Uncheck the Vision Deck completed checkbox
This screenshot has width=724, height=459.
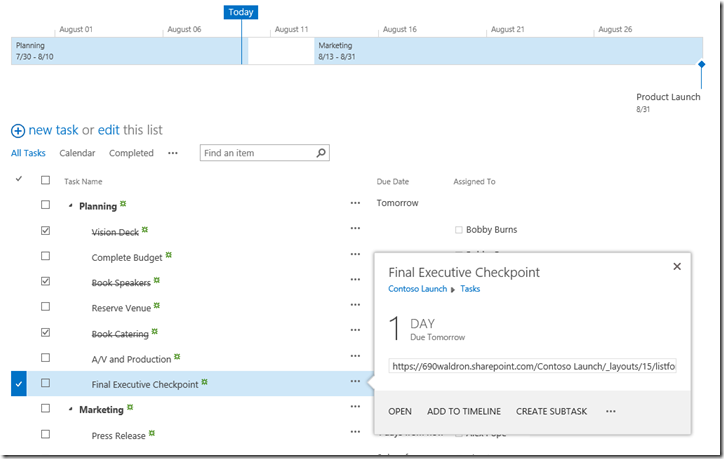click(45, 230)
